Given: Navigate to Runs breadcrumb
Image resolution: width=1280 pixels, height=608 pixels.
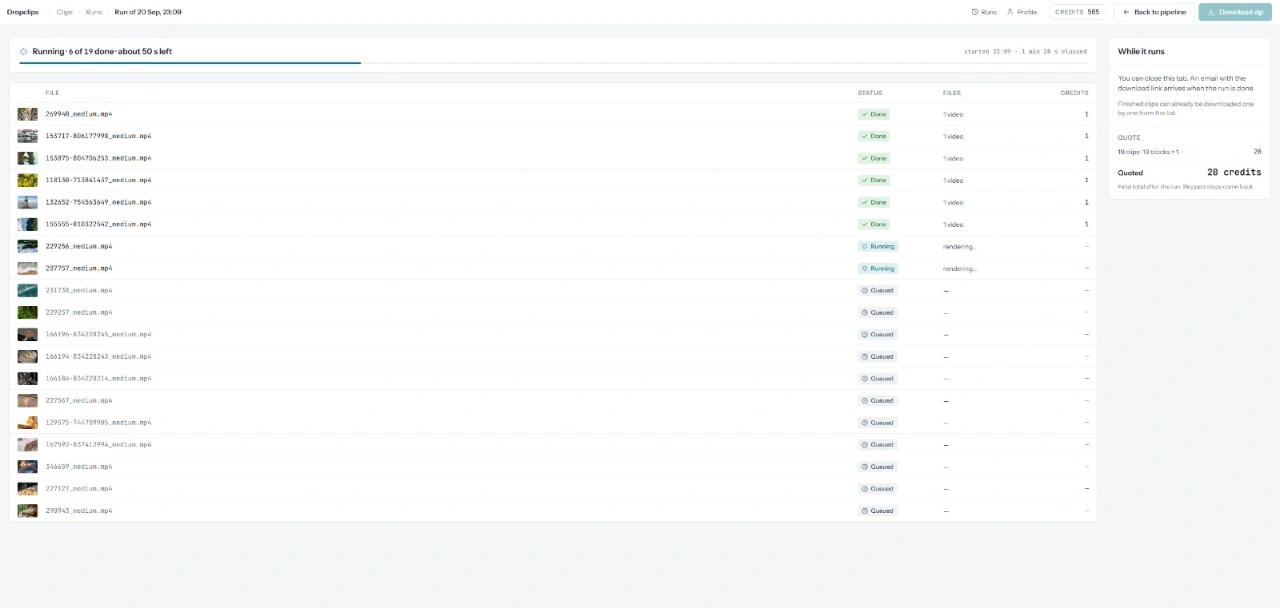Looking at the screenshot, I should coord(94,12).
